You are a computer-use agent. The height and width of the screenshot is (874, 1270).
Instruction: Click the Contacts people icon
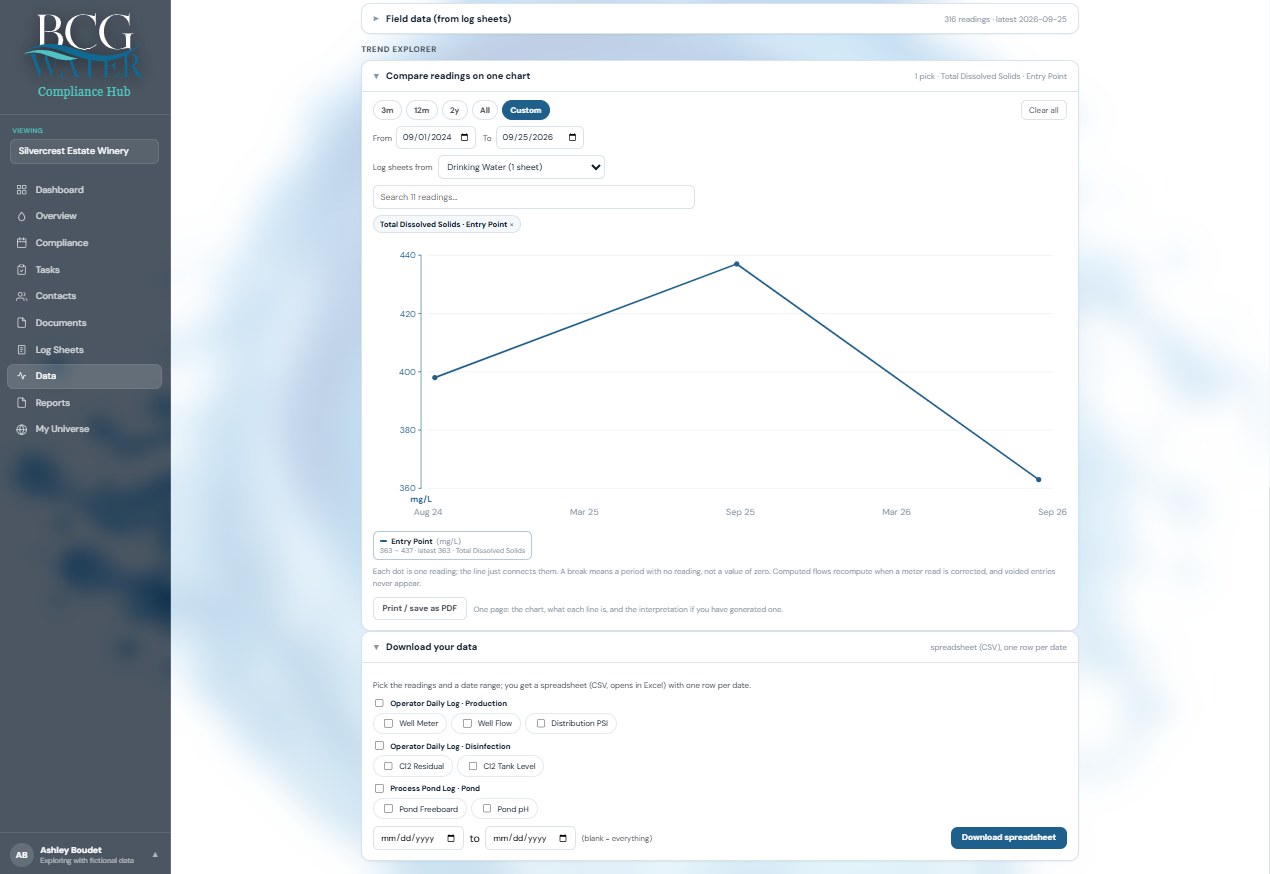(x=22, y=296)
